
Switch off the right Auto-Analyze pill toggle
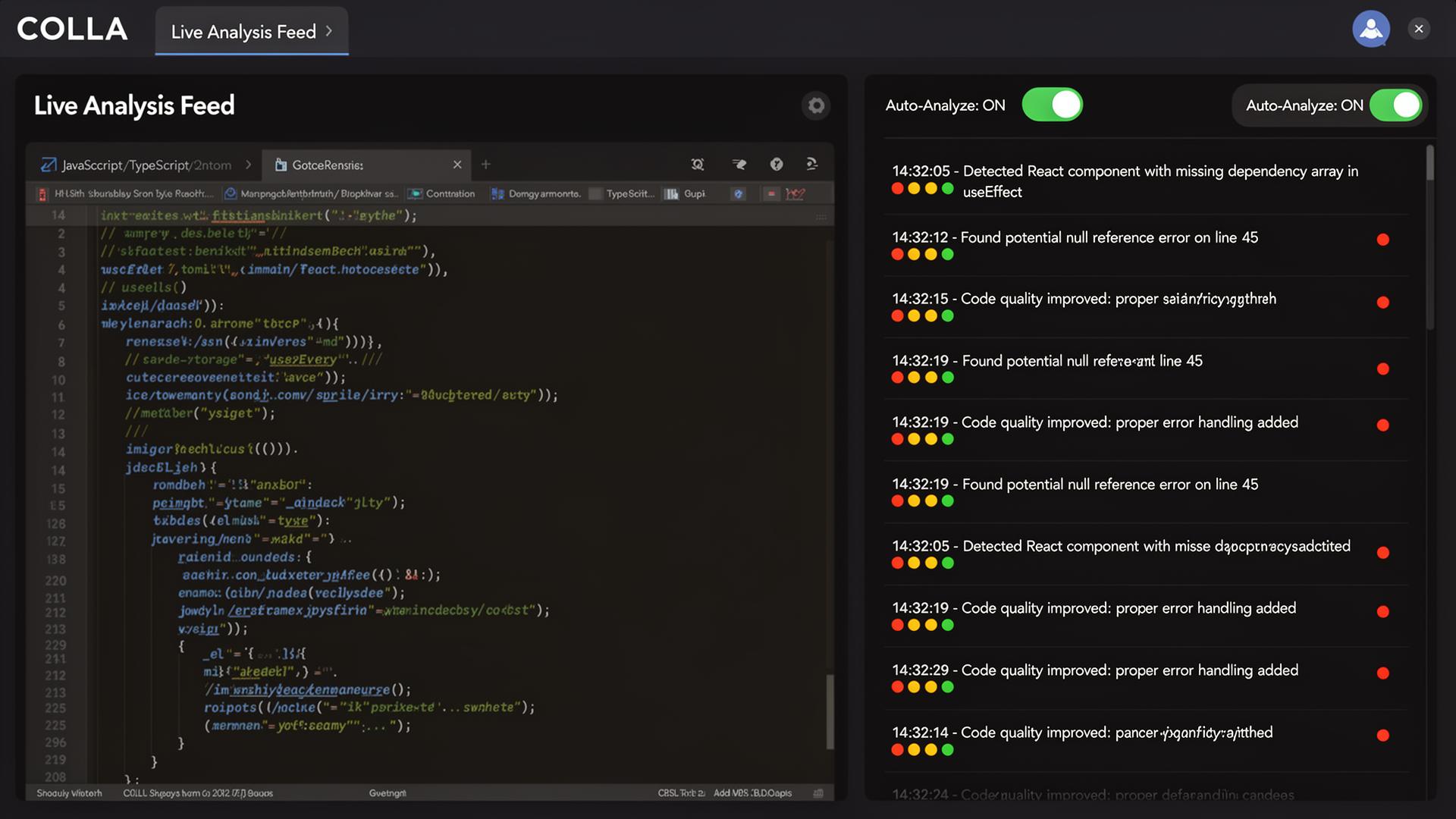click(x=1395, y=105)
